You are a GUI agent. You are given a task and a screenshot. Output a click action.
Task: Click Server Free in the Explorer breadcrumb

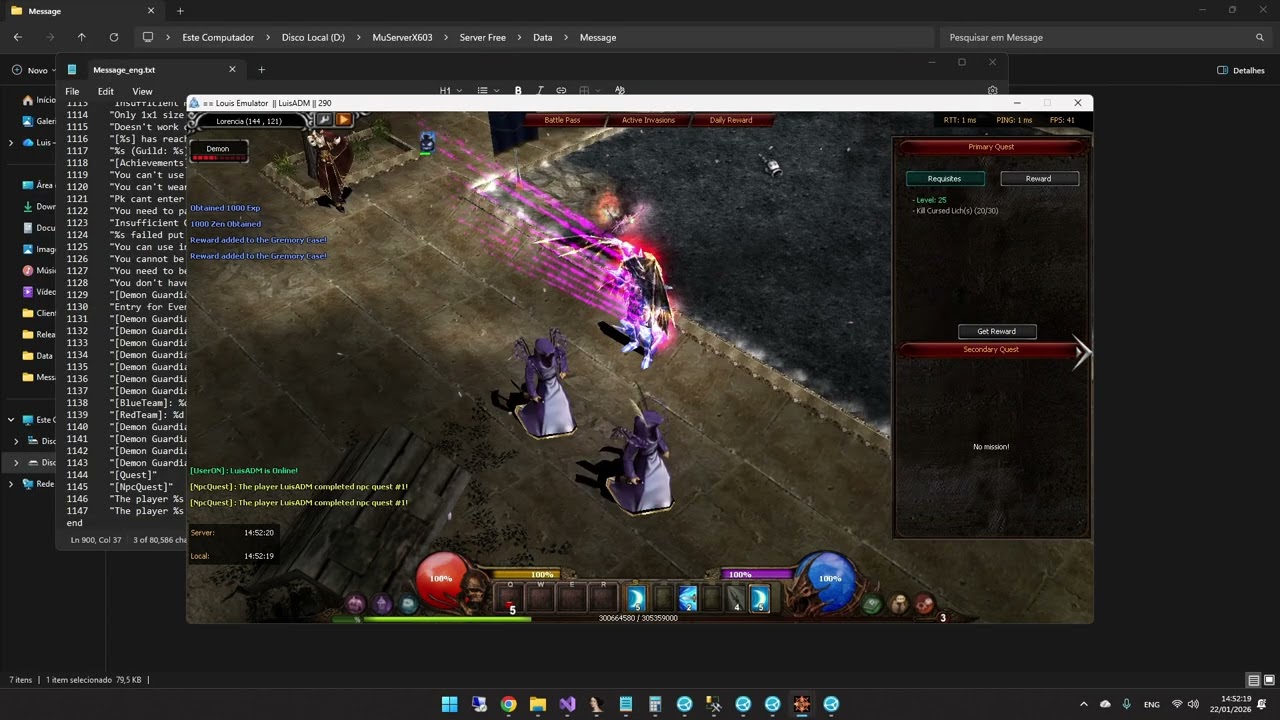(483, 37)
